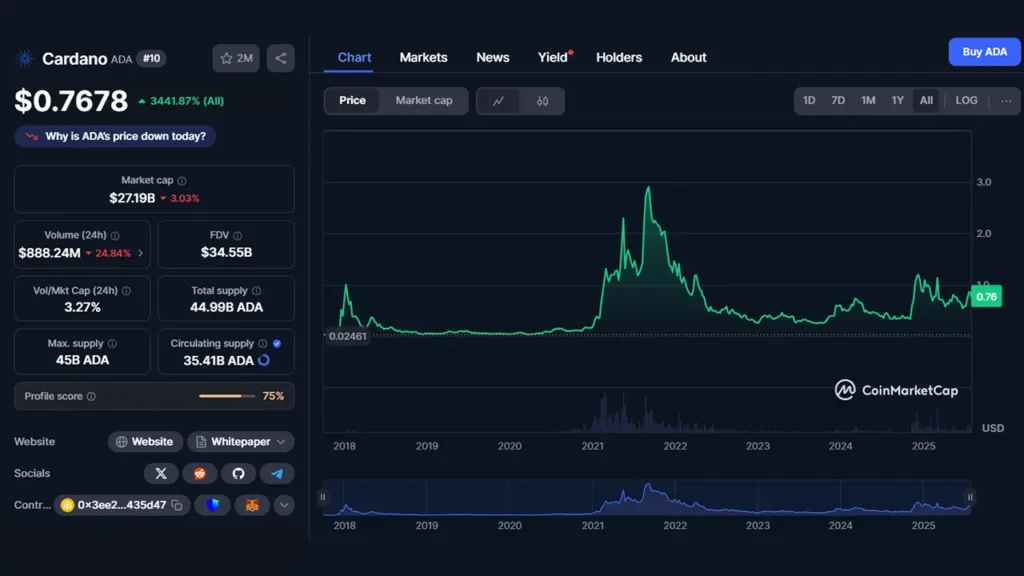Set chart range to All
Screen dimensions: 1024x576
click(926, 101)
